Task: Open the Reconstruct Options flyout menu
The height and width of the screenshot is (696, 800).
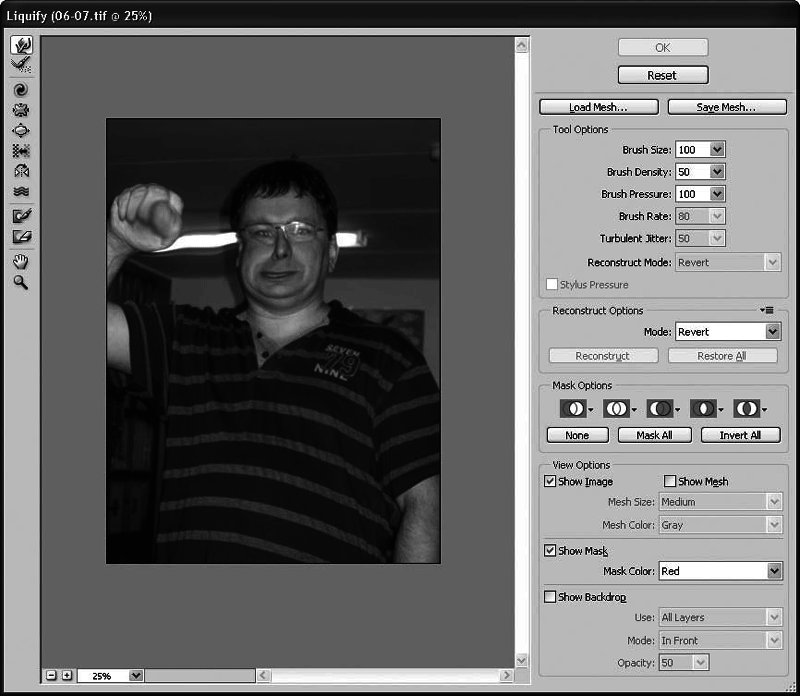Action: 767,310
